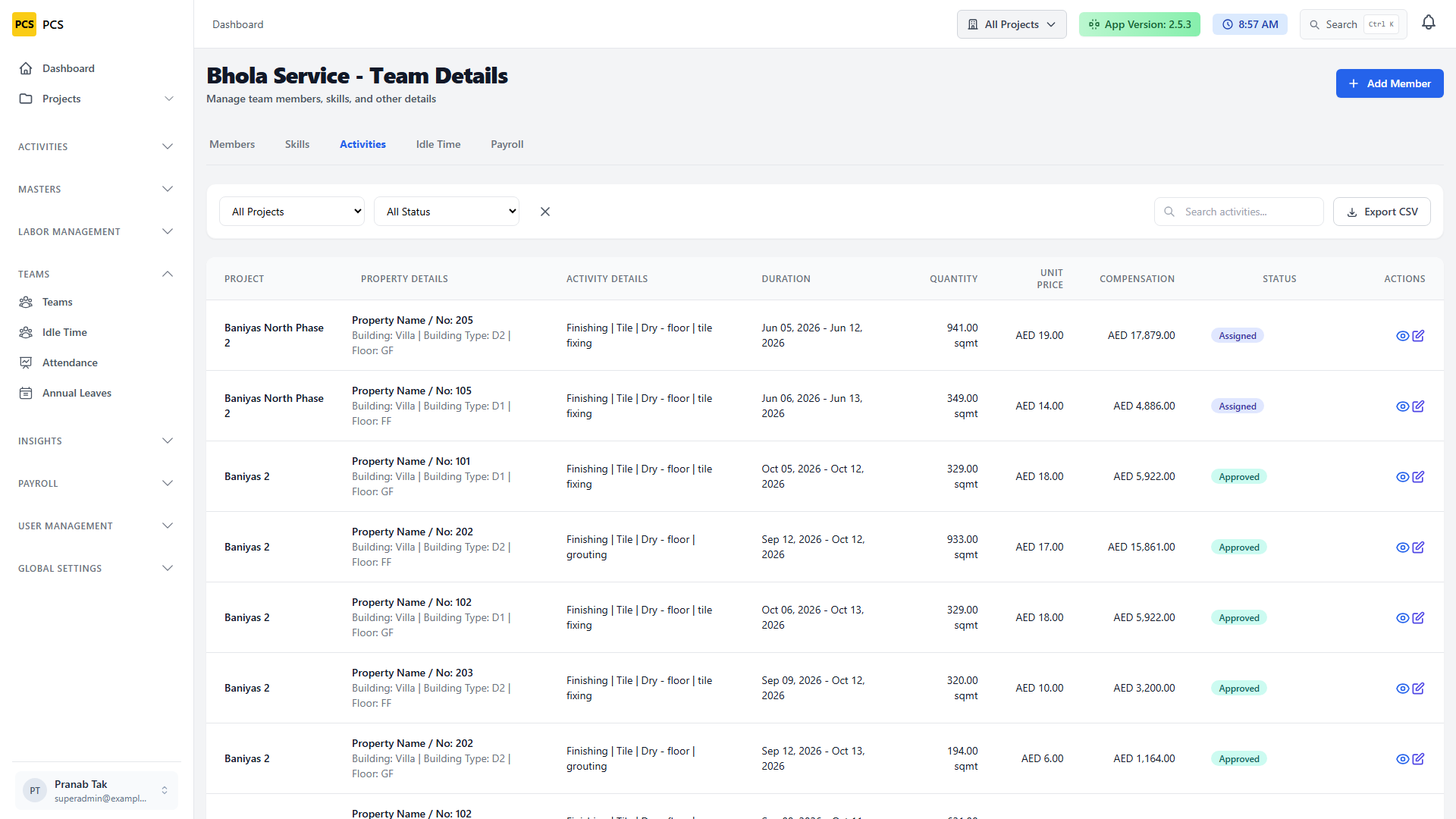Click the App Version 2.5.3 badge
This screenshot has height=819, width=1456.
point(1139,24)
